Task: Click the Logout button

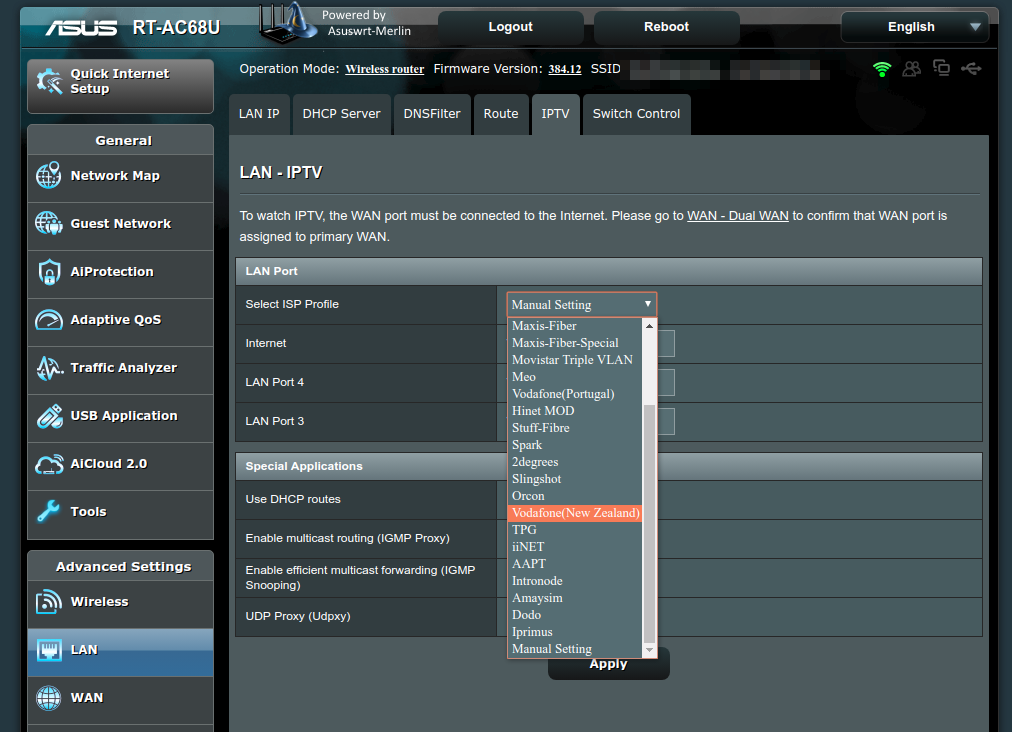Action: (x=511, y=27)
